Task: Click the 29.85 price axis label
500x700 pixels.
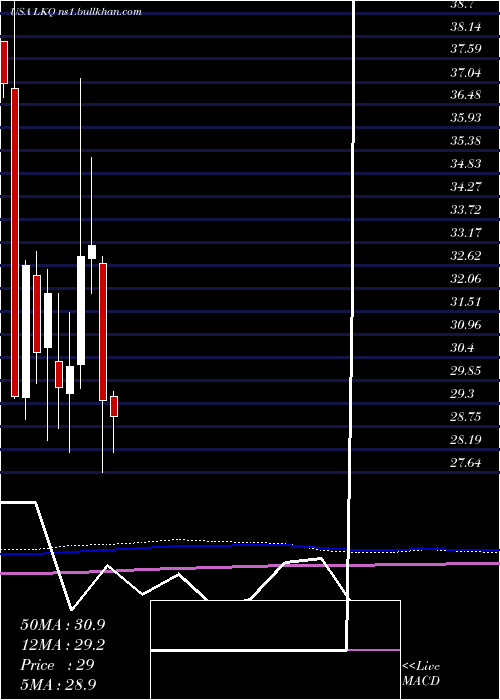Action: pyautogui.click(x=466, y=371)
